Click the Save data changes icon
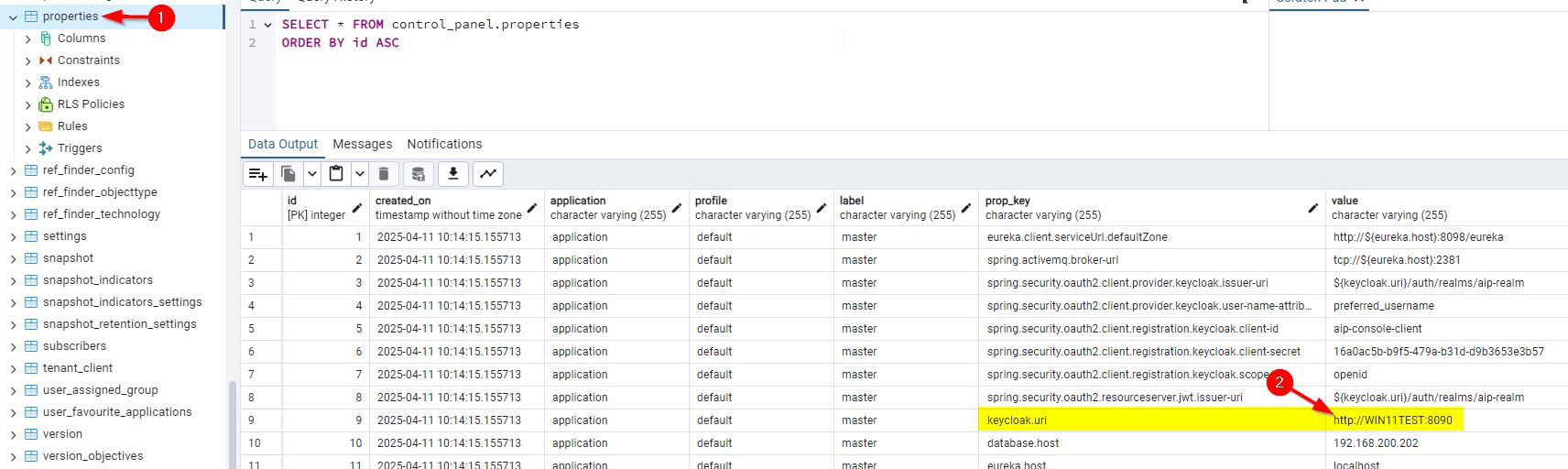1568x469 pixels. click(418, 174)
